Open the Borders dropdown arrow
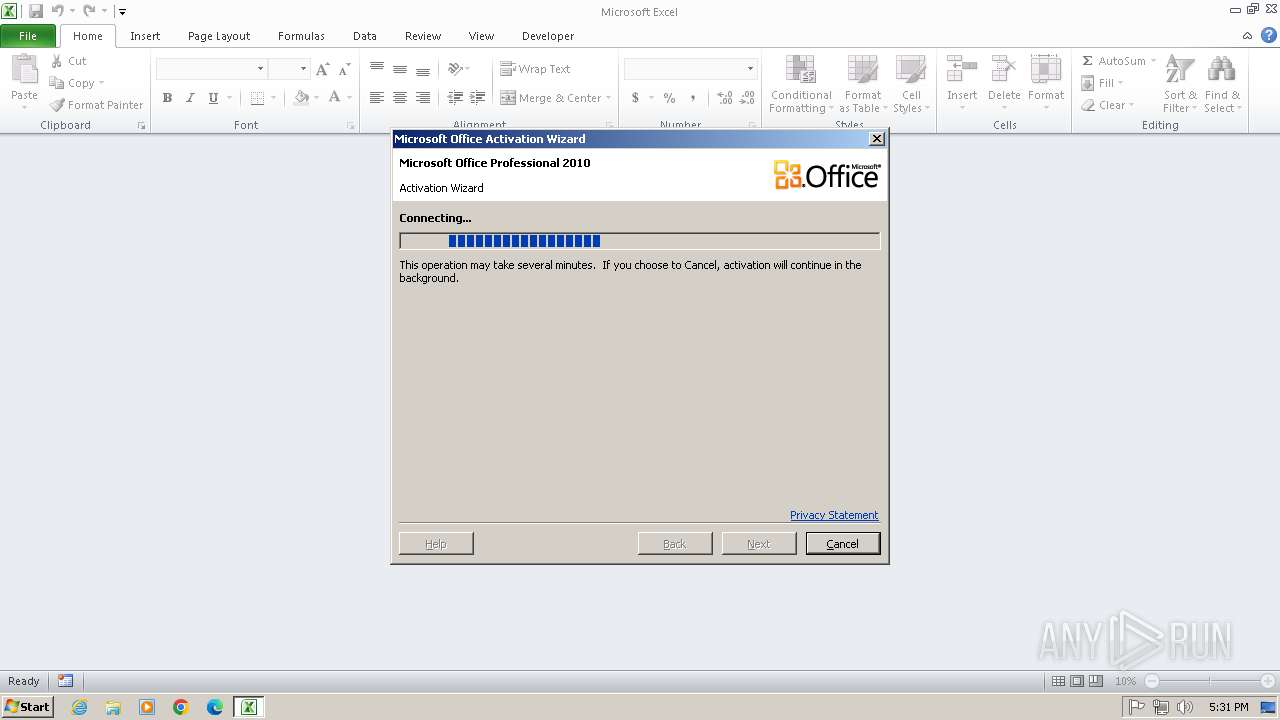 click(x=274, y=98)
